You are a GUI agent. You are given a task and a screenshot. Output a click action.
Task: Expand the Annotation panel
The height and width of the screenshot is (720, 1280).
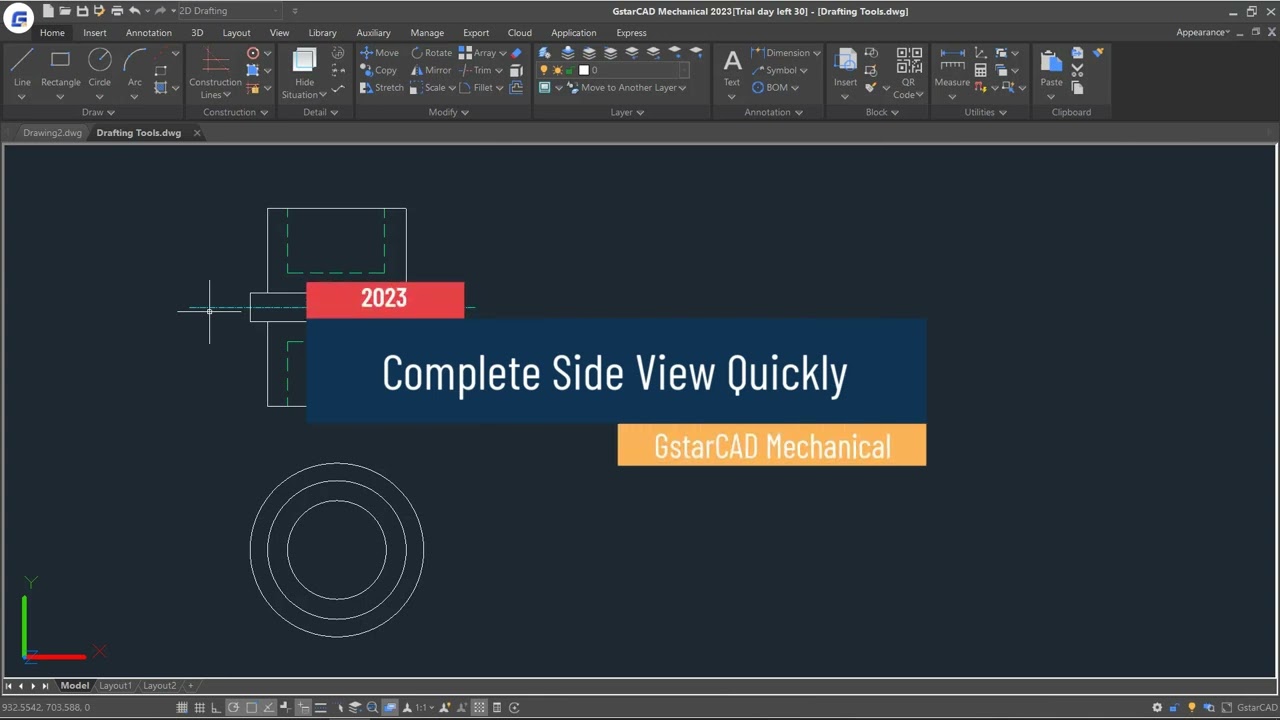pyautogui.click(x=773, y=112)
